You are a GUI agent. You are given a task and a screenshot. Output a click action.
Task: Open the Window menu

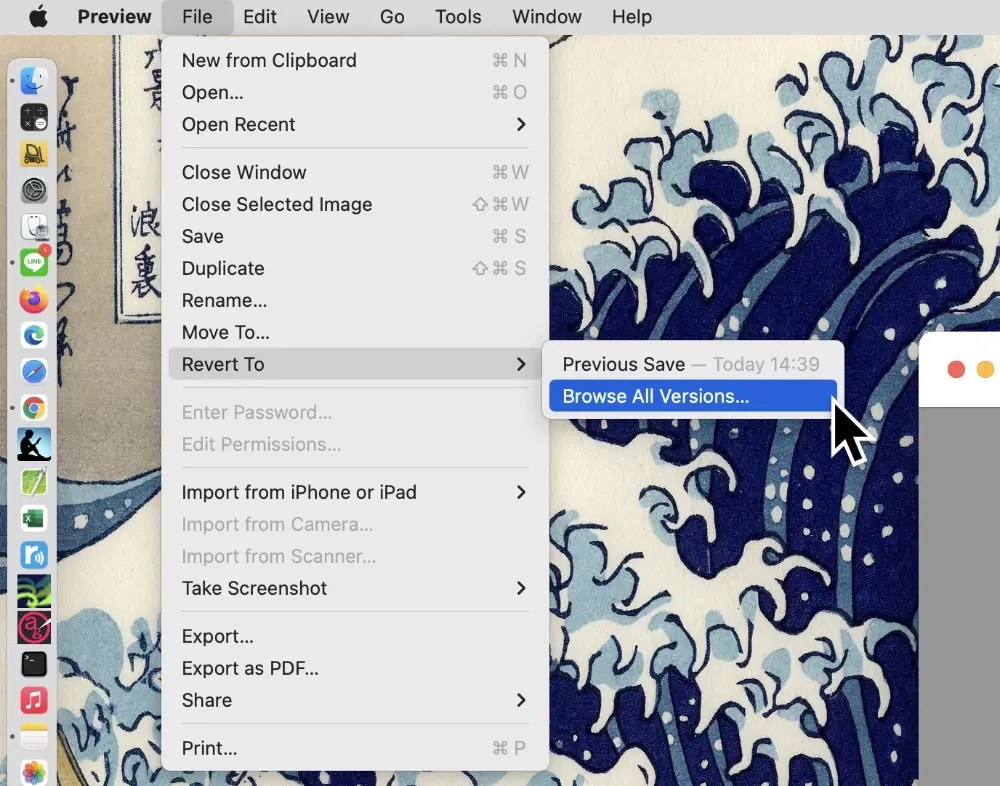(547, 17)
